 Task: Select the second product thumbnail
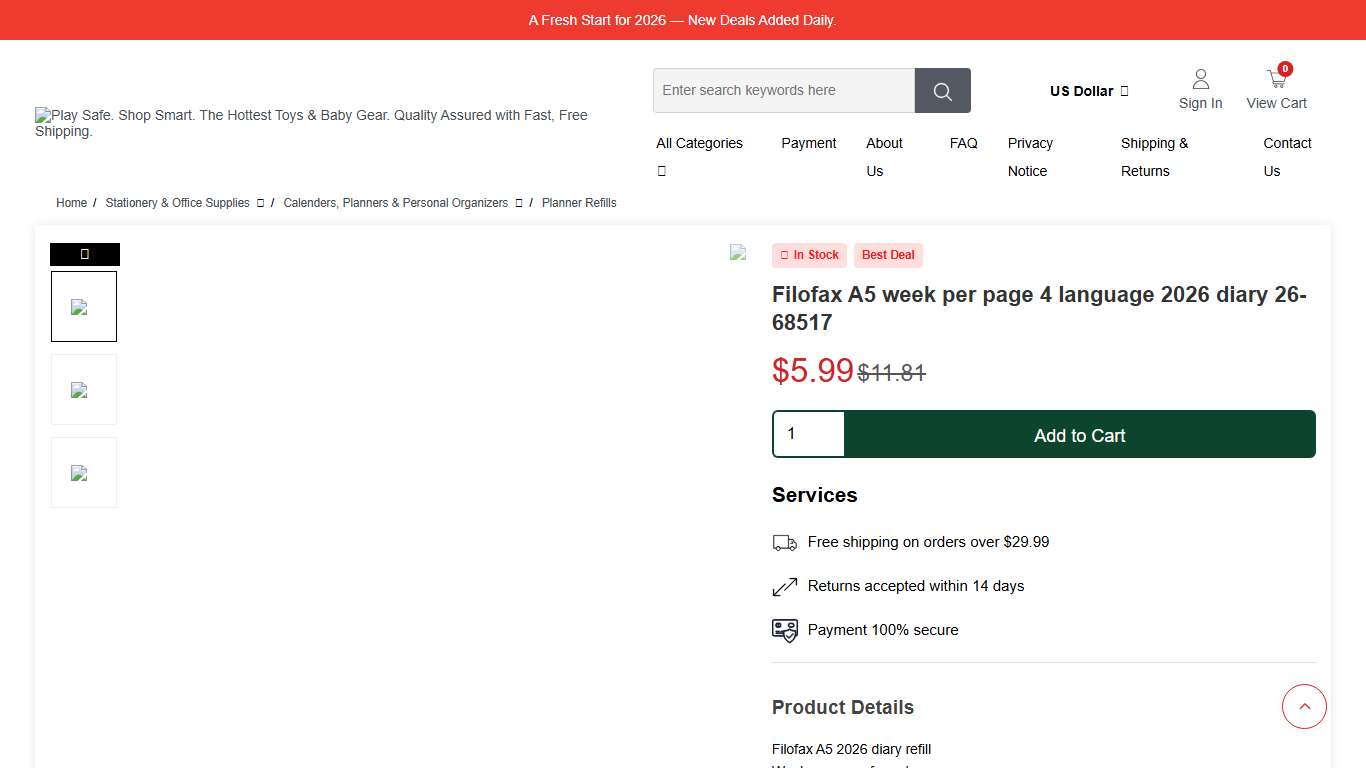click(x=84, y=389)
